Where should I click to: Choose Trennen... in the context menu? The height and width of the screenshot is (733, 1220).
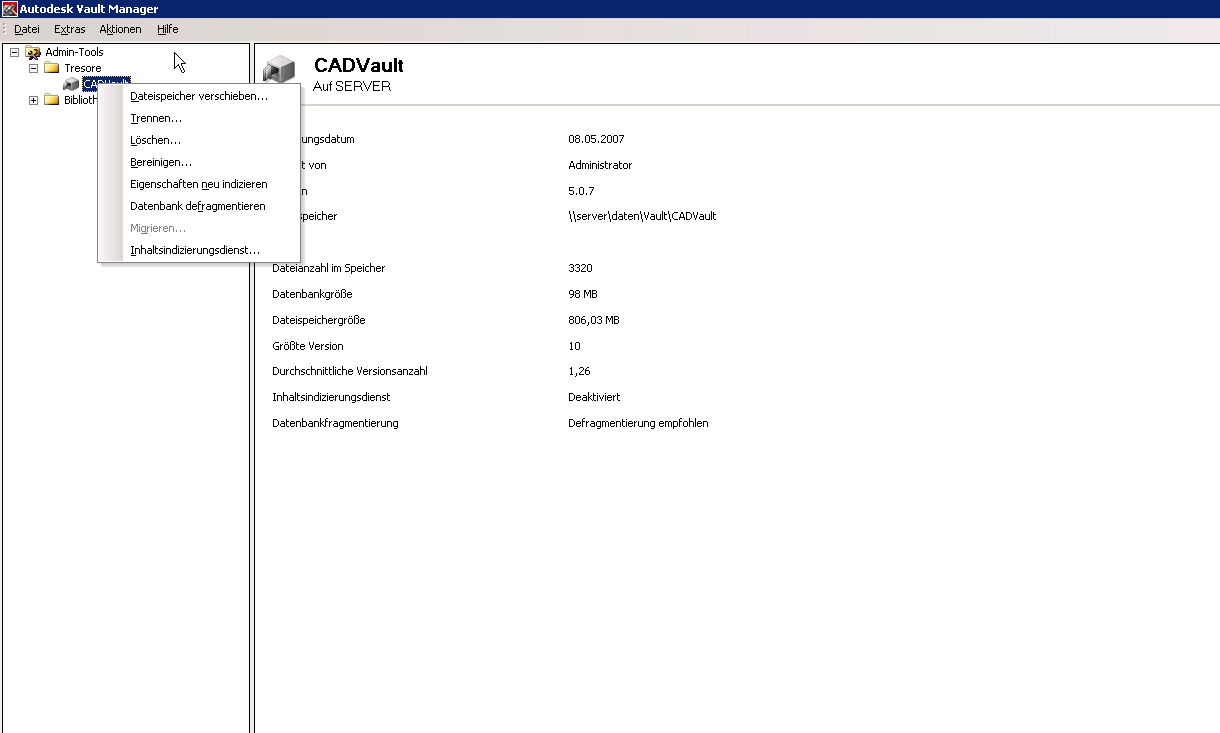[x=199, y=118]
